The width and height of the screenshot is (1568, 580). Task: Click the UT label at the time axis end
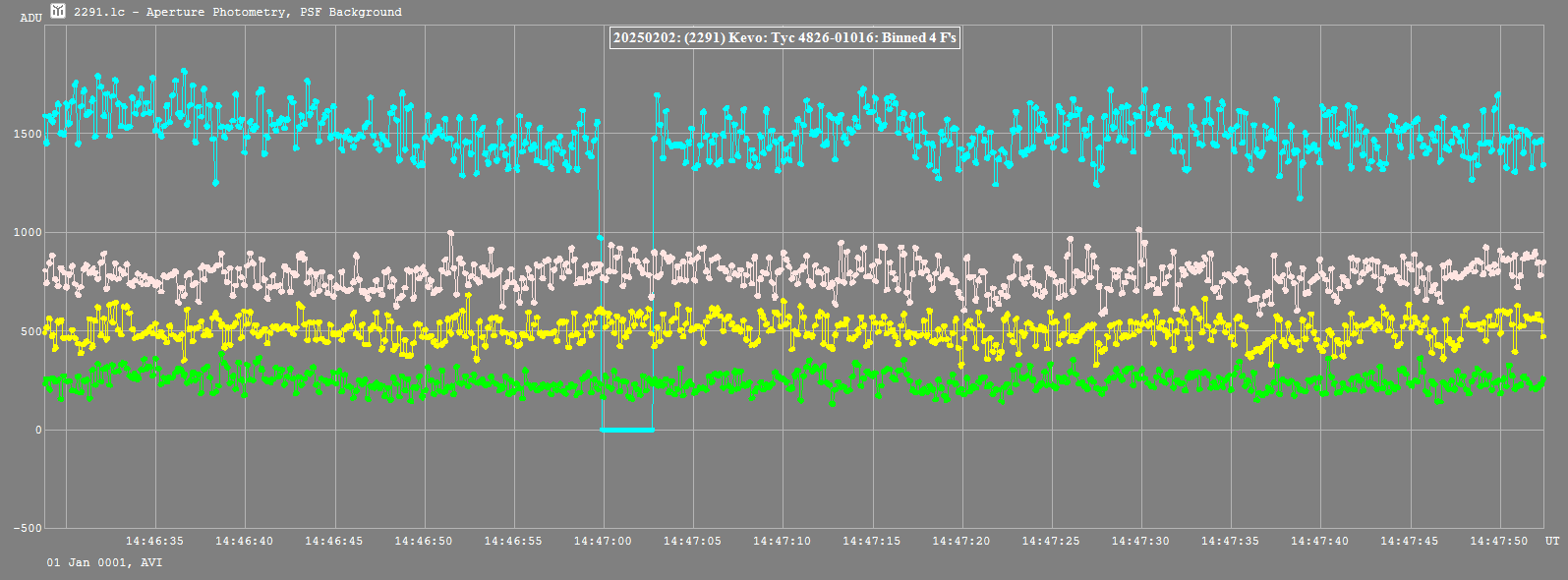(x=1552, y=541)
